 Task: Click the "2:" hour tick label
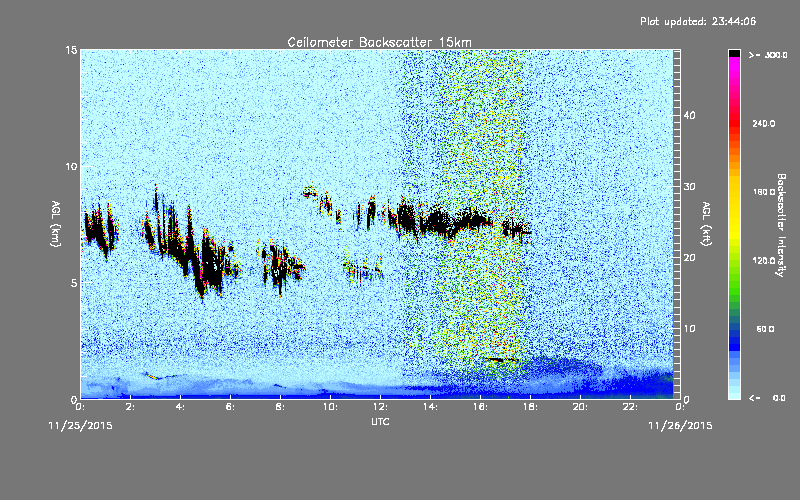click(131, 407)
